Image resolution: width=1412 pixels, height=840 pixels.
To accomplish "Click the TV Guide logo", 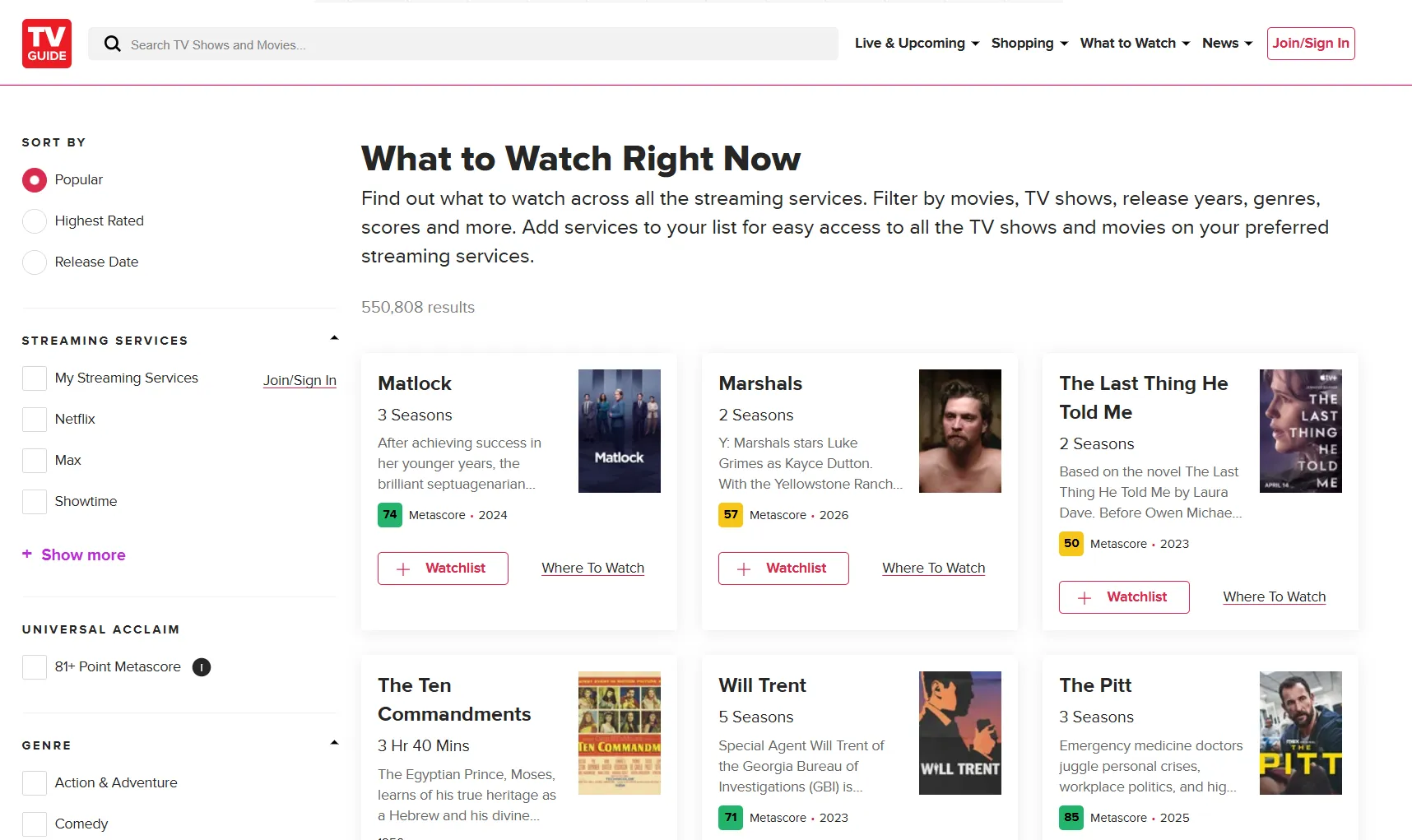I will point(46,43).
